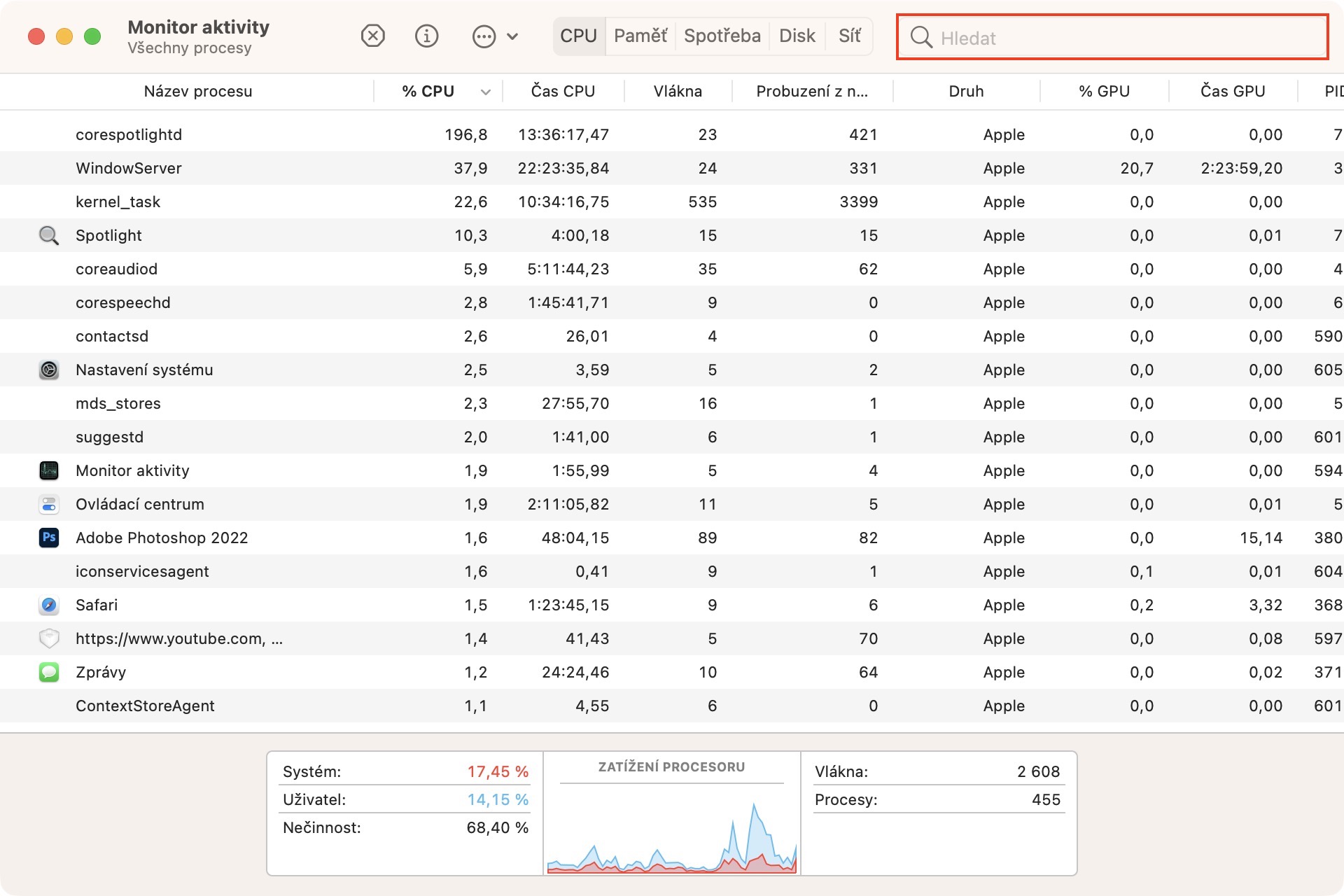Screen dimensions: 1344x896
Task: Click the Zprávy messages icon
Action: click(x=48, y=672)
